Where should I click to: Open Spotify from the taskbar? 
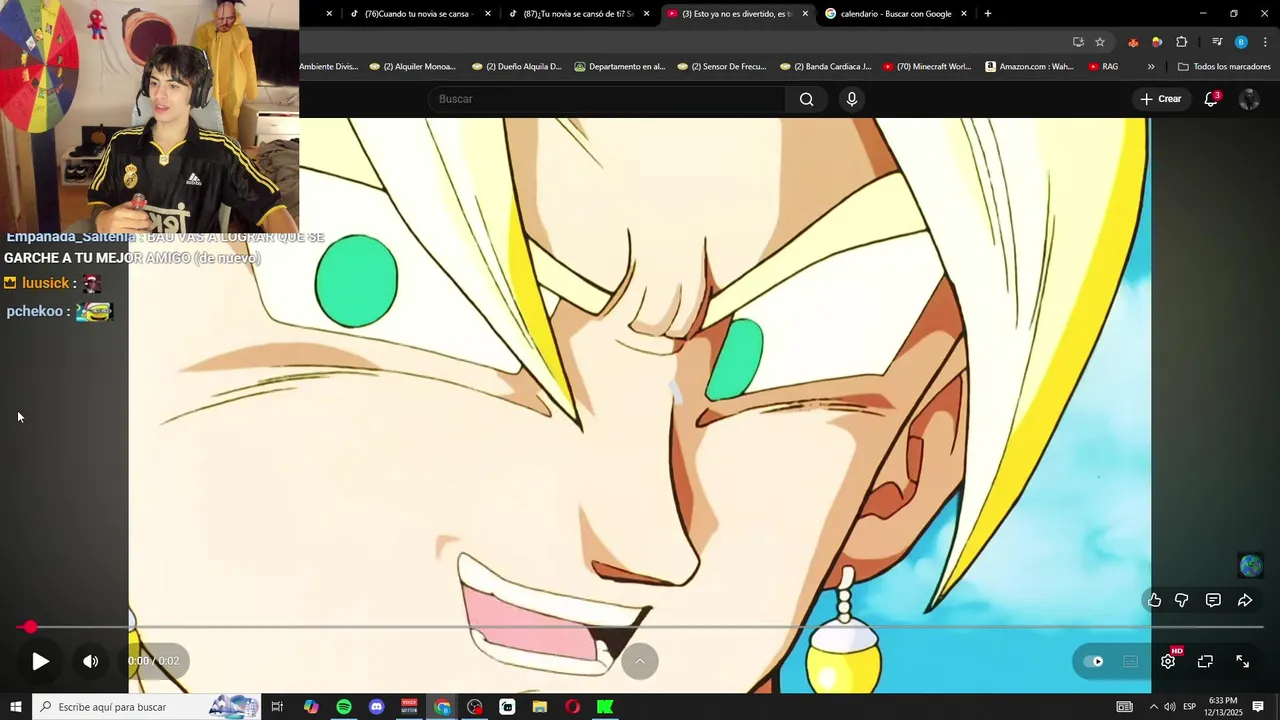pos(344,707)
